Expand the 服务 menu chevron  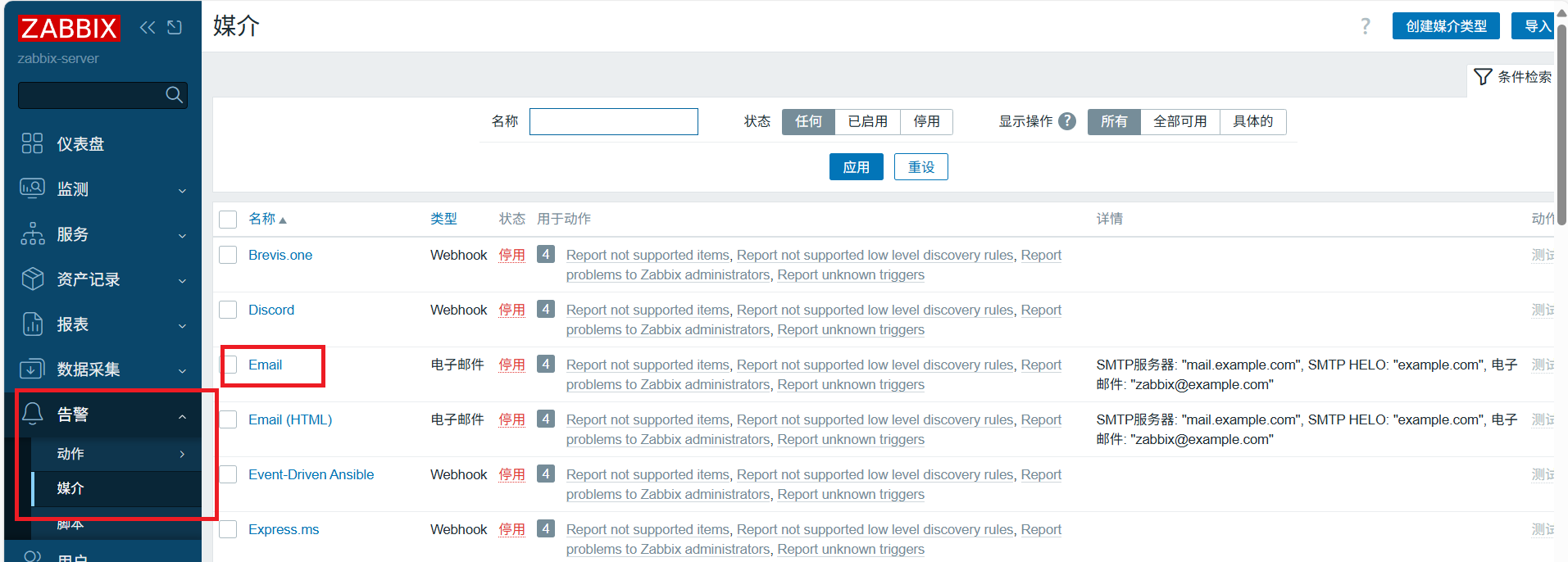pos(182,235)
